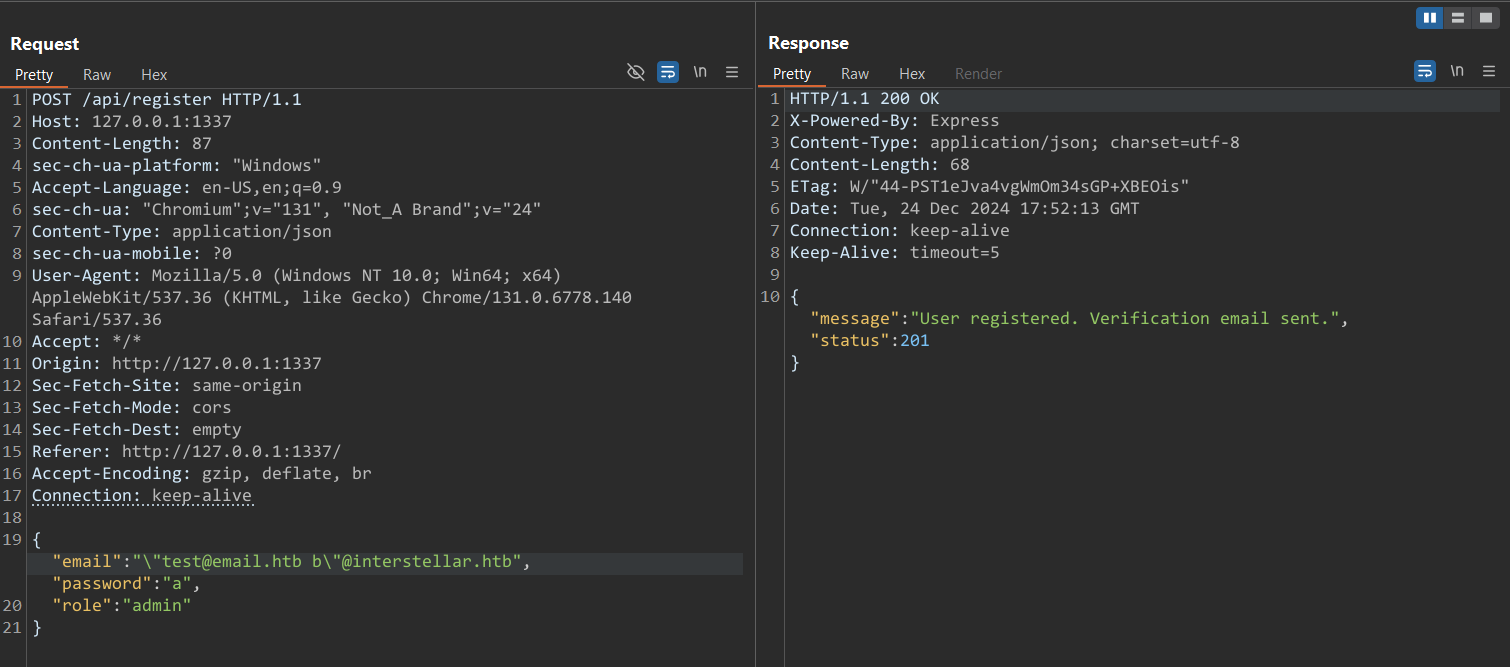Screen dimensions: 1510x667
Task: Show non-printable characters (\n) in Request
Action: tap(700, 72)
